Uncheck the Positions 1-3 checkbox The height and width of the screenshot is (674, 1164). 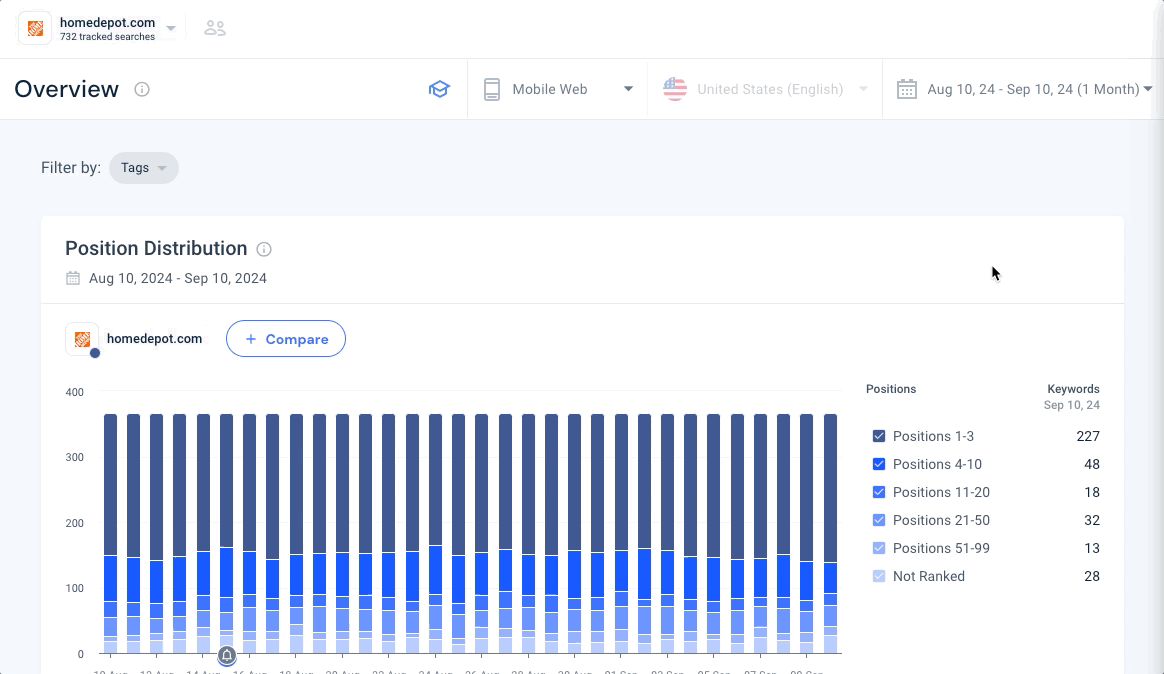[x=879, y=436]
